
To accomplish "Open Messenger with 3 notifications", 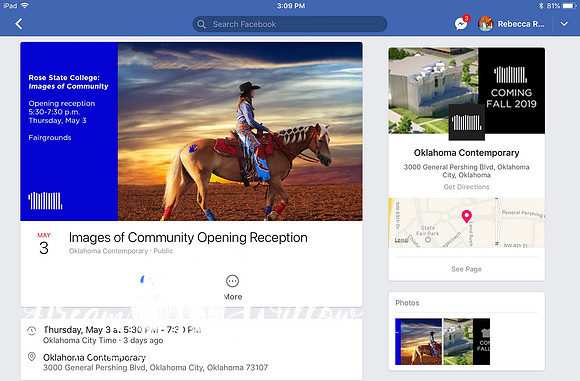I will click(x=461, y=23).
